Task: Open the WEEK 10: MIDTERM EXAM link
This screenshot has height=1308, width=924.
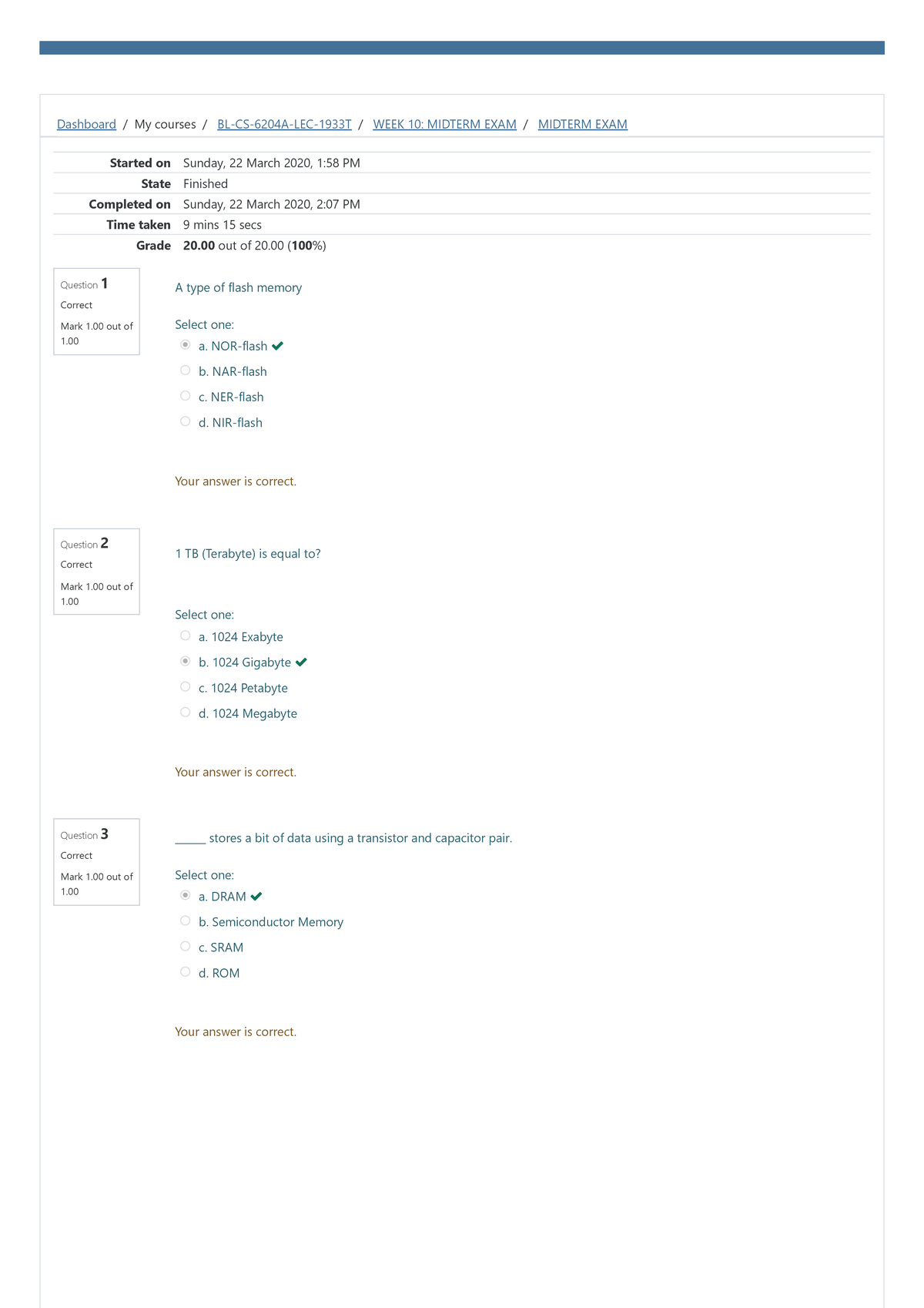Action: point(444,124)
